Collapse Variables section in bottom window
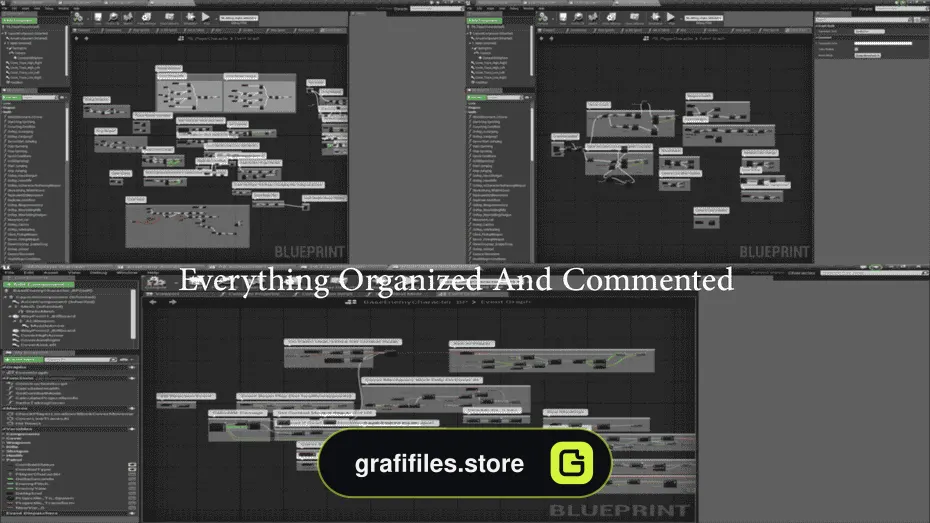930x523 pixels. pos(5,429)
